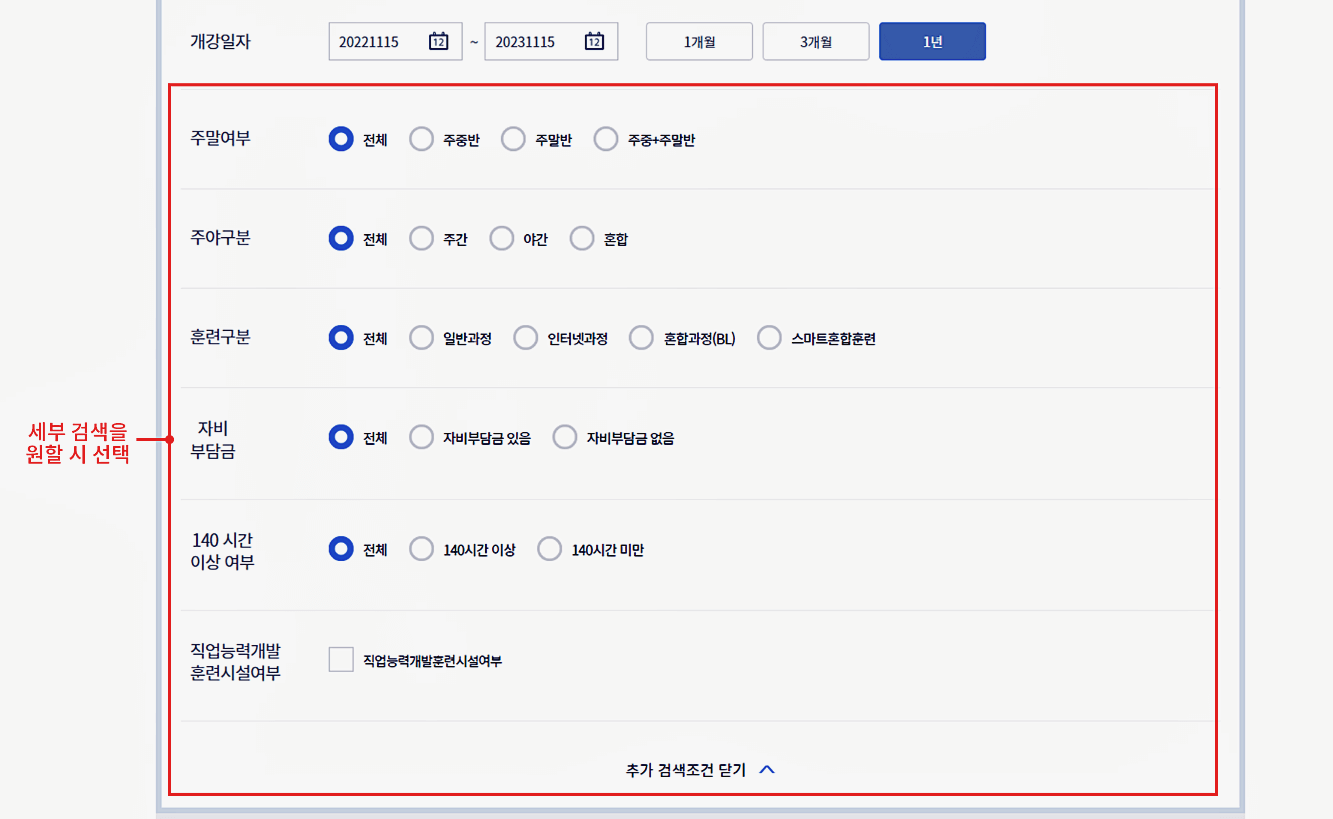Select 전체 radio for 주말여부
1333x819 pixels.
[341, 139]
